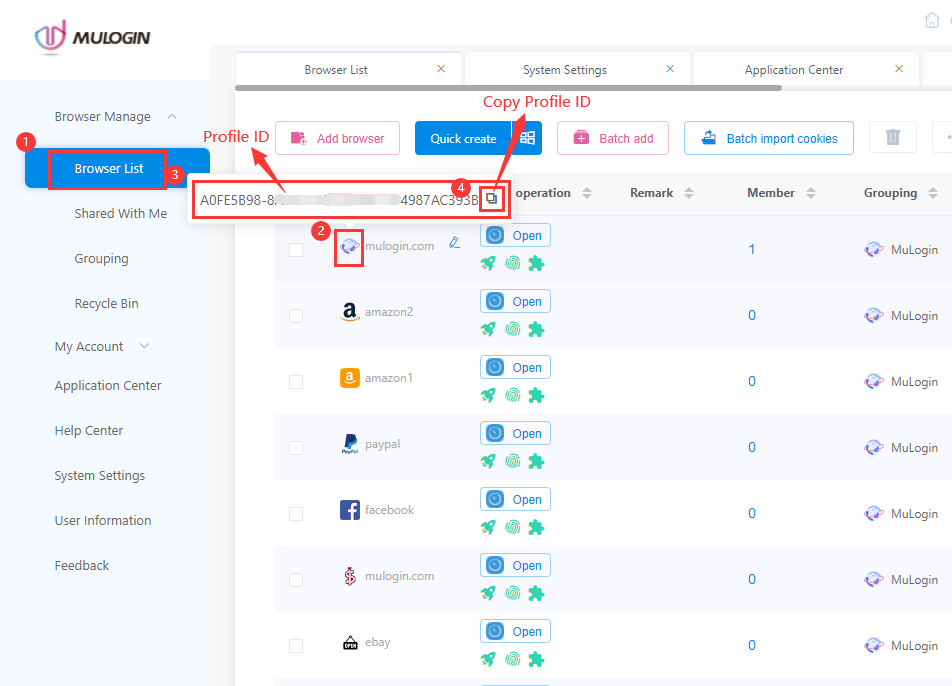The width and height of the screenshot is (952, 686).
Task: Open Recycle Bin in the sidebar
Action: 106,304
